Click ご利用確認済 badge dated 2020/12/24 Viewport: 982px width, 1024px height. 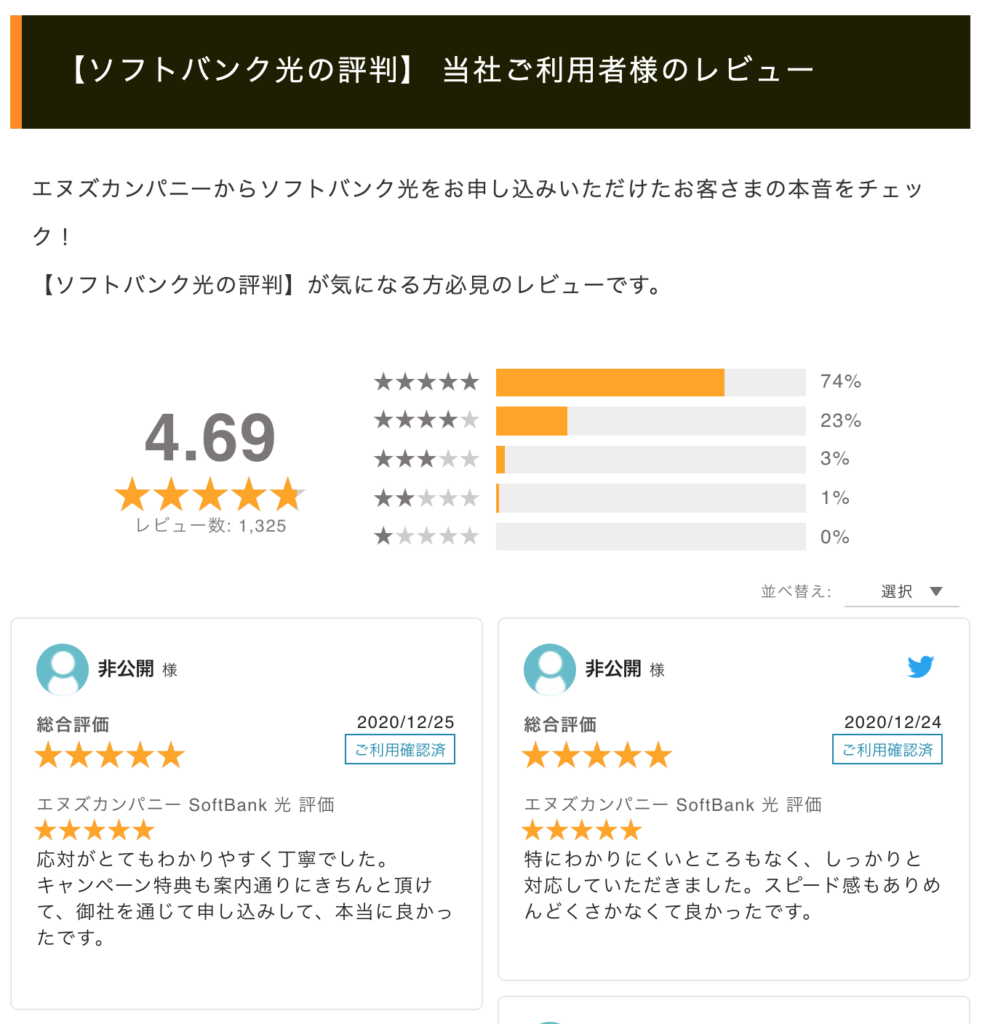887,749
